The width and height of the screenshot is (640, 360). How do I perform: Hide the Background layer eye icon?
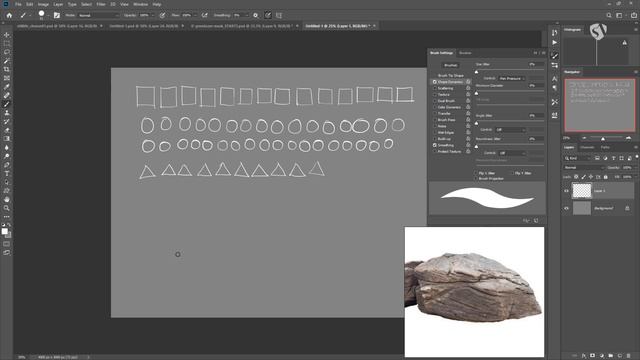pyautogui.click(x=567, y=208)
